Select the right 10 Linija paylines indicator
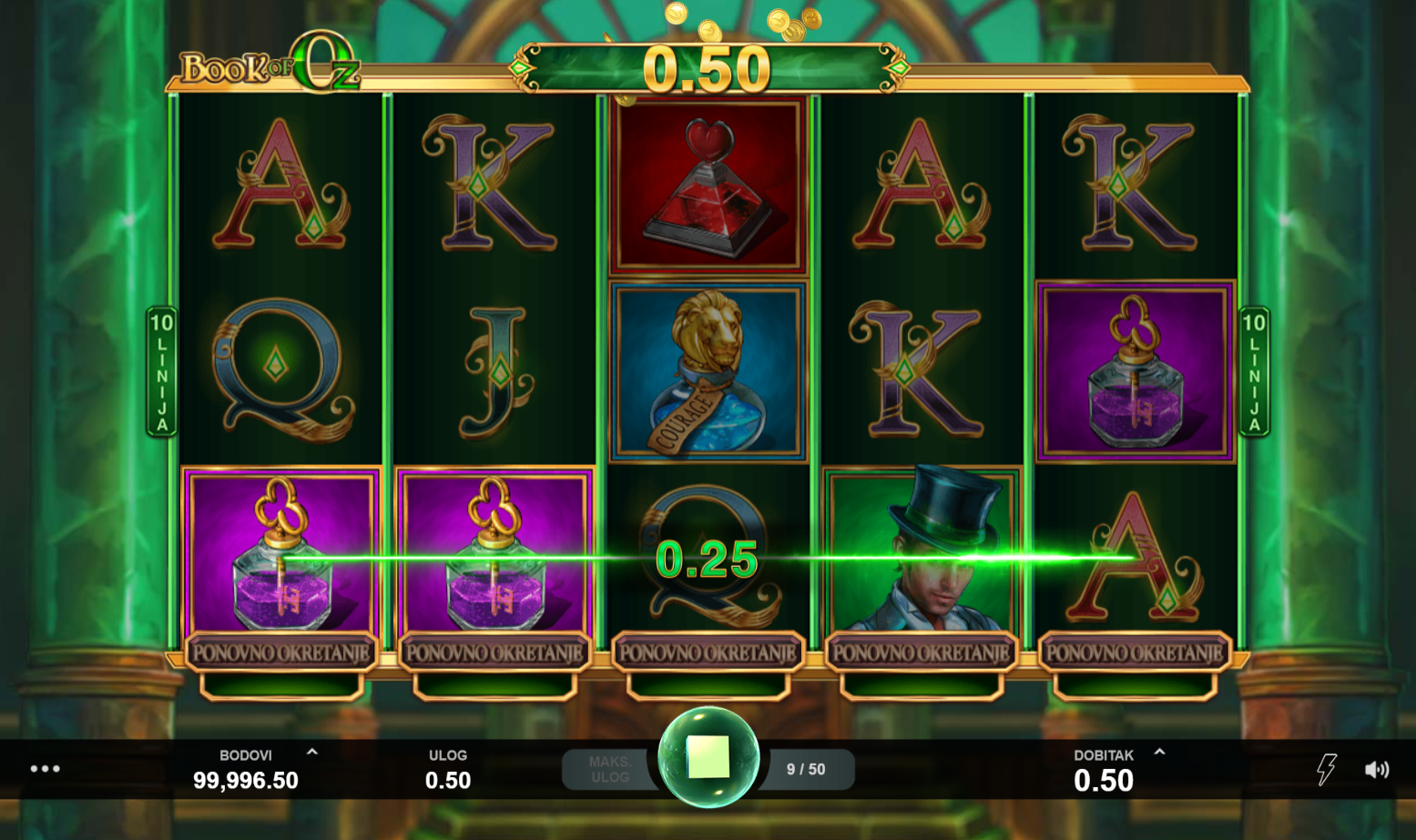This screenshot has width=1416, height=840. (x=1254, y=371)
